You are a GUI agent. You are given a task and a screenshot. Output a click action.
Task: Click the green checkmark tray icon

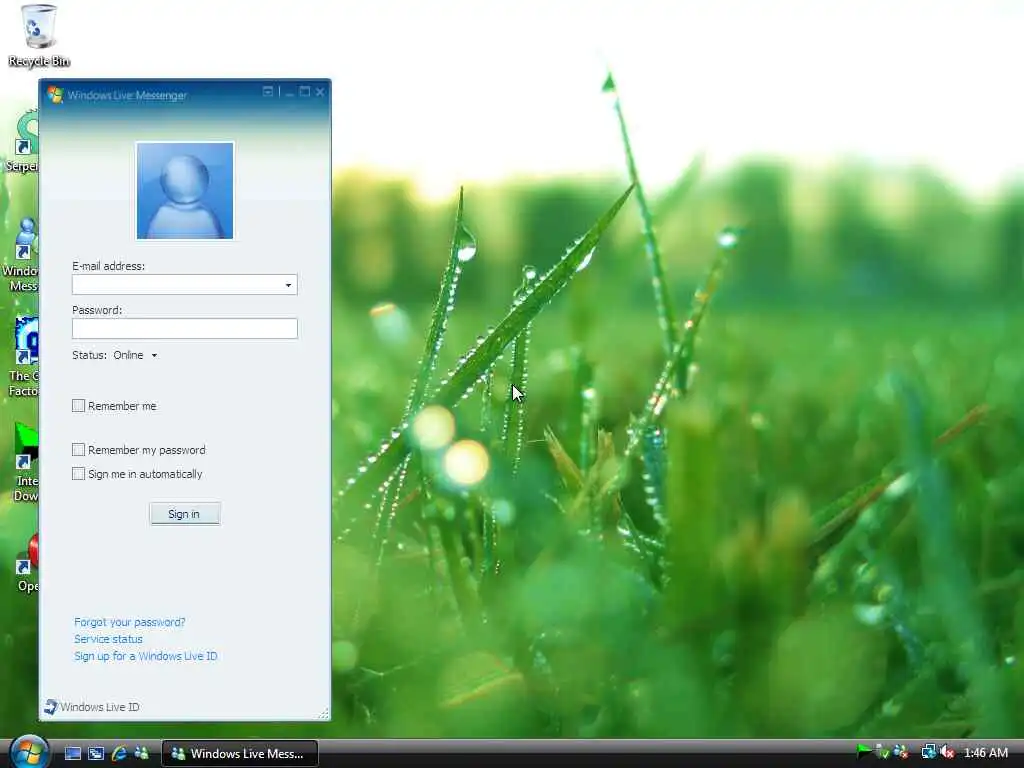point(882,752)
